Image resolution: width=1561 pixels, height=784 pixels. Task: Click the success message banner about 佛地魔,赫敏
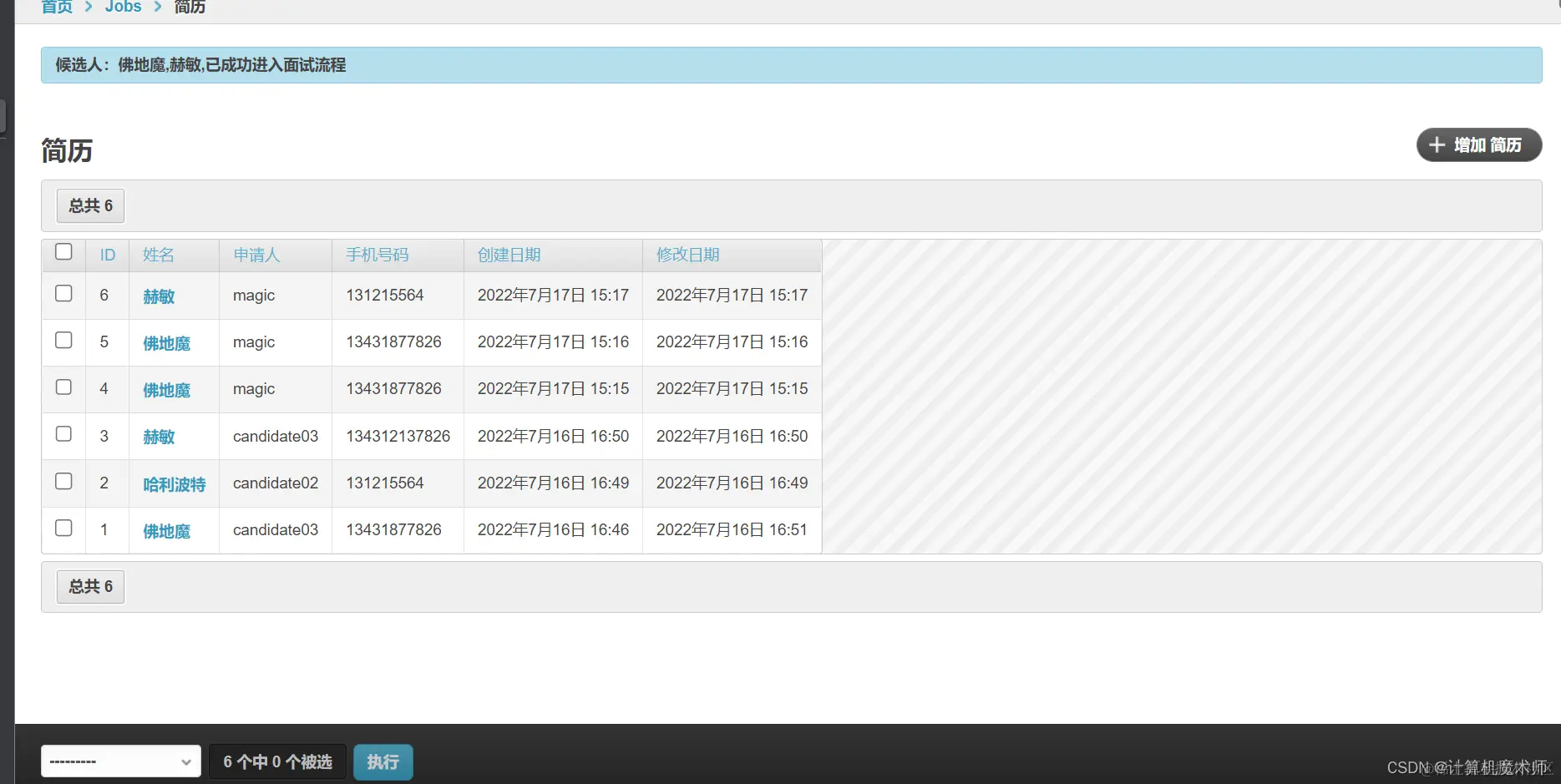(x=791, y=65)
